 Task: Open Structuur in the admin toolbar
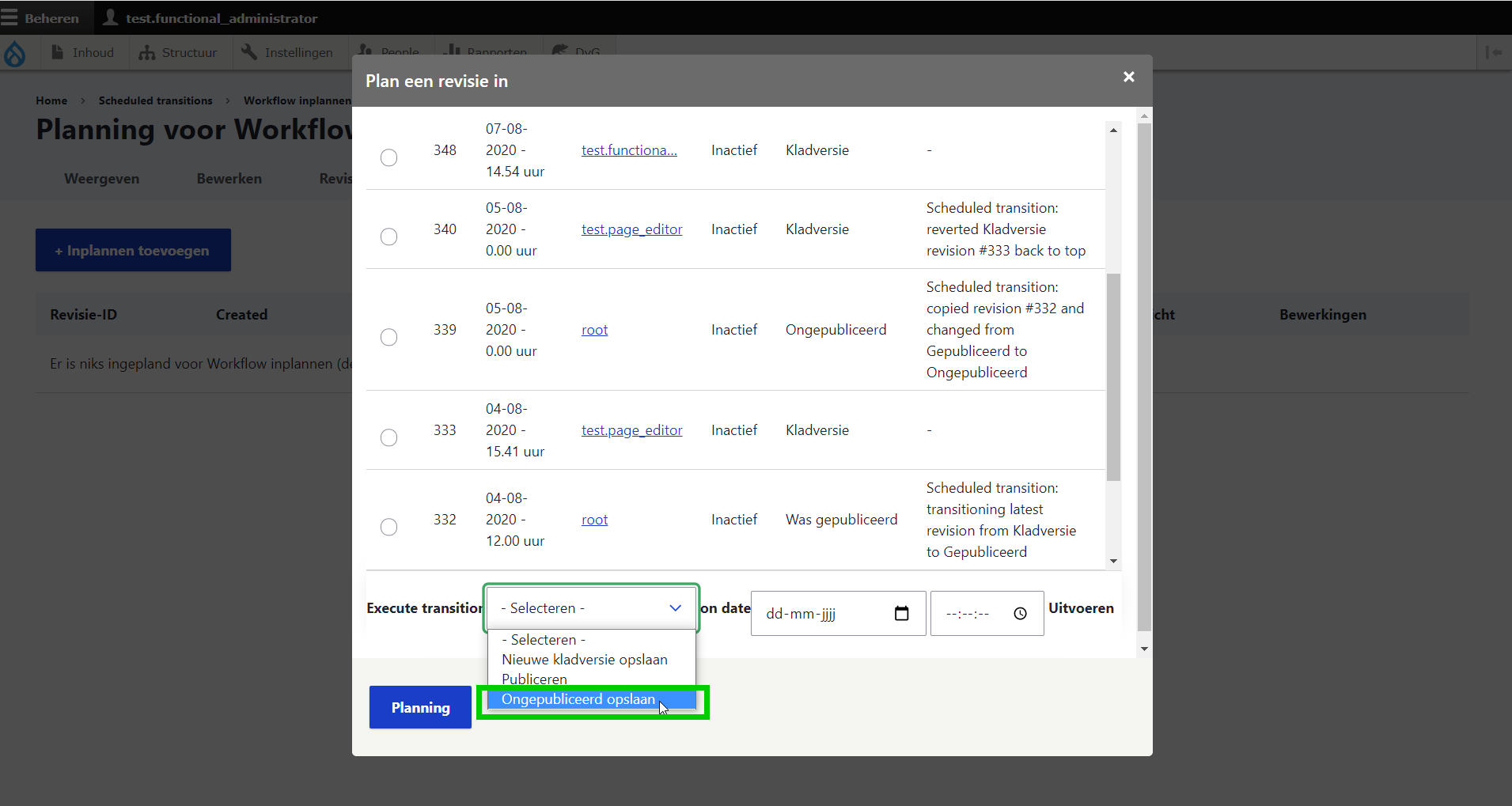point(178,53)
